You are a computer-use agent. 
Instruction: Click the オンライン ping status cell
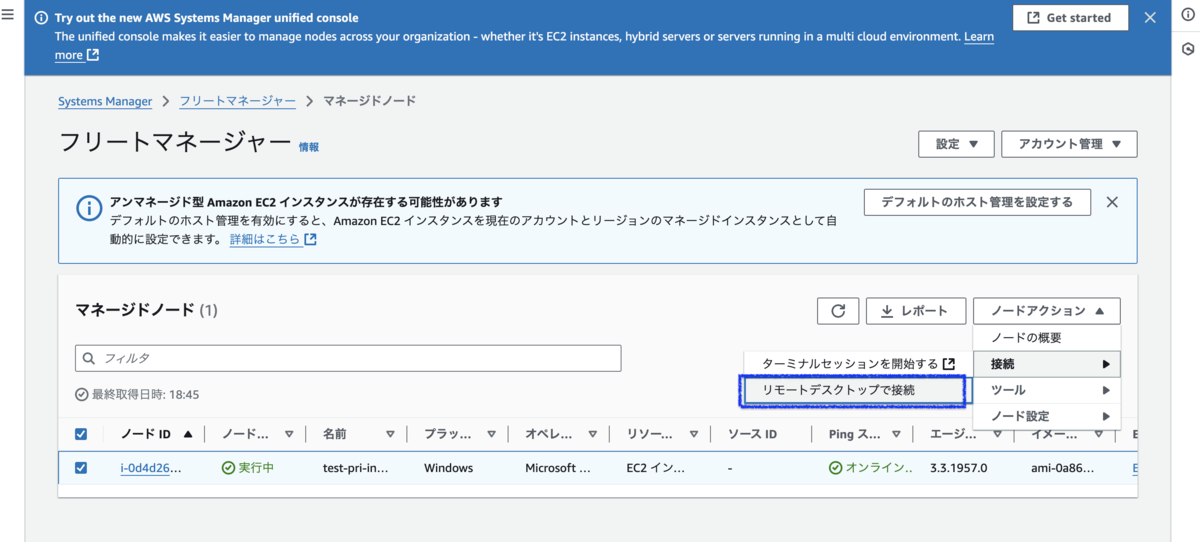(x=871, y=468)
